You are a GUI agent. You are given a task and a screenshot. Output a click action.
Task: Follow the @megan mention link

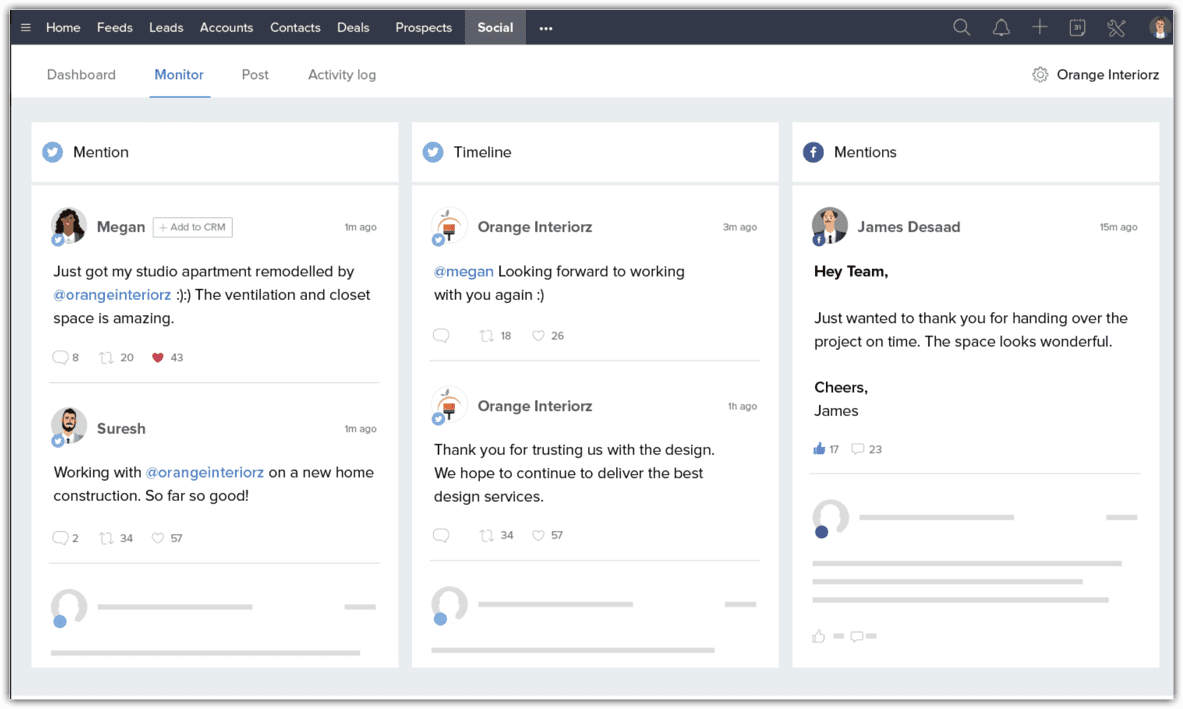click(x=463, y=272)
